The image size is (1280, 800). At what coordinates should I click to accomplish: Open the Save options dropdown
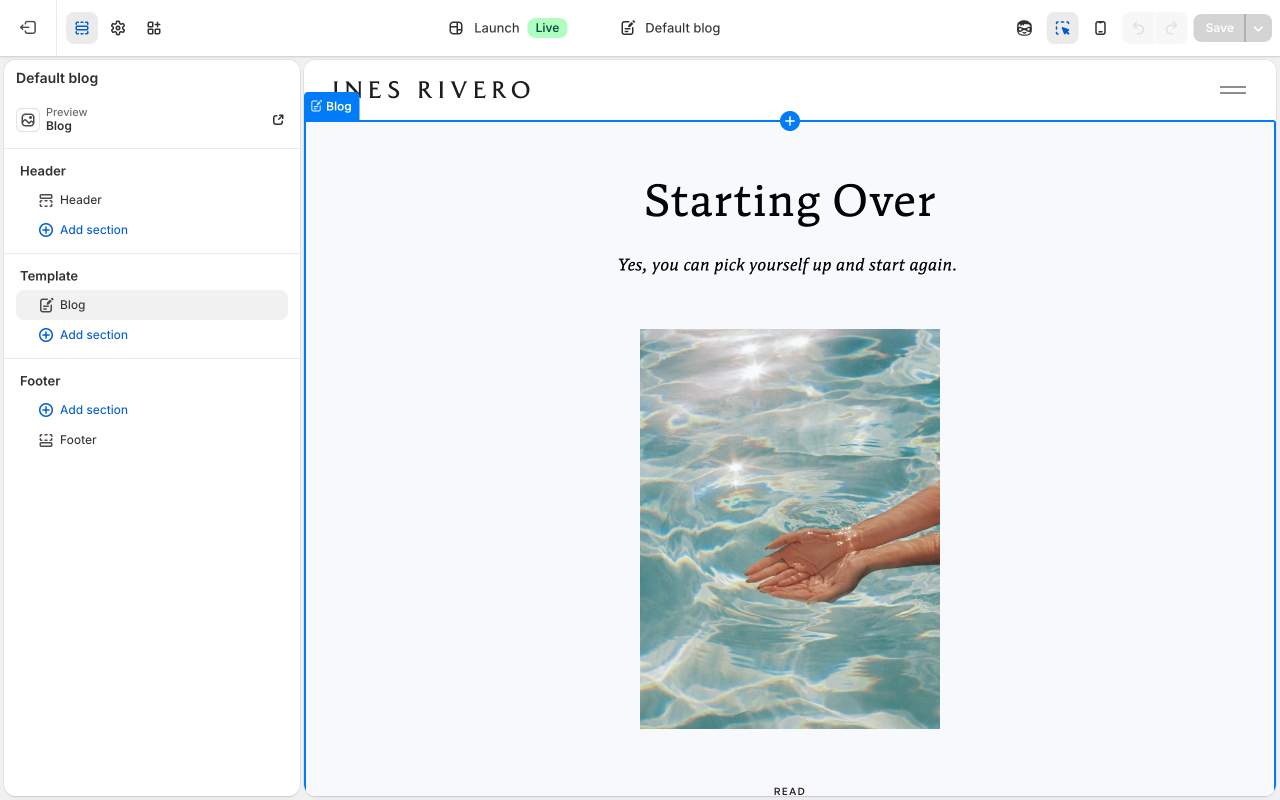[1257, 27]
